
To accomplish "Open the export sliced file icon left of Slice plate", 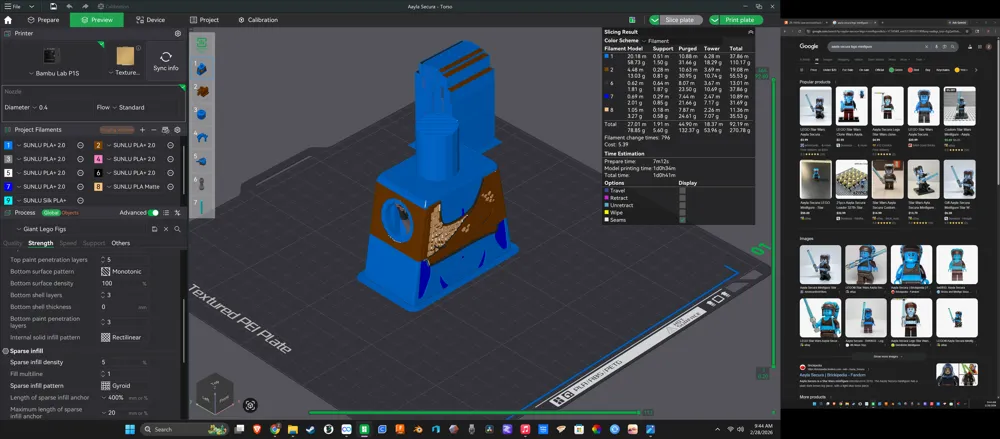I will (632, 20).
